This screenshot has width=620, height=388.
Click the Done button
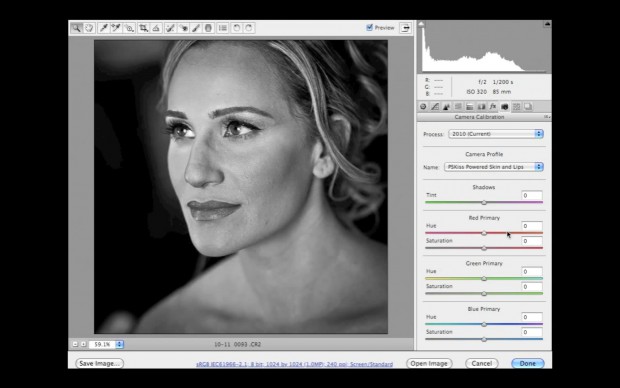click(527, 363)
